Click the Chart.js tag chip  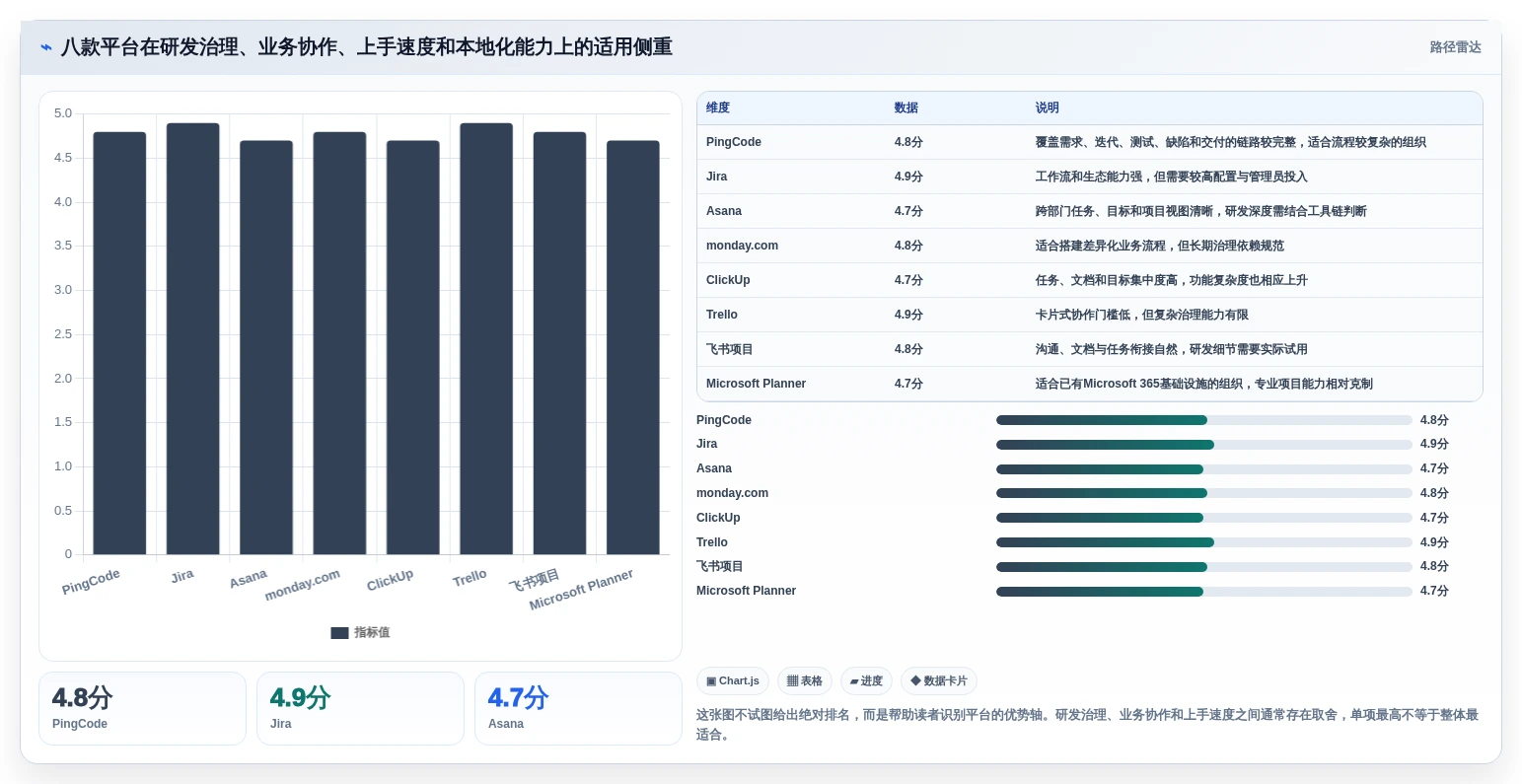(x=732, y=681)
